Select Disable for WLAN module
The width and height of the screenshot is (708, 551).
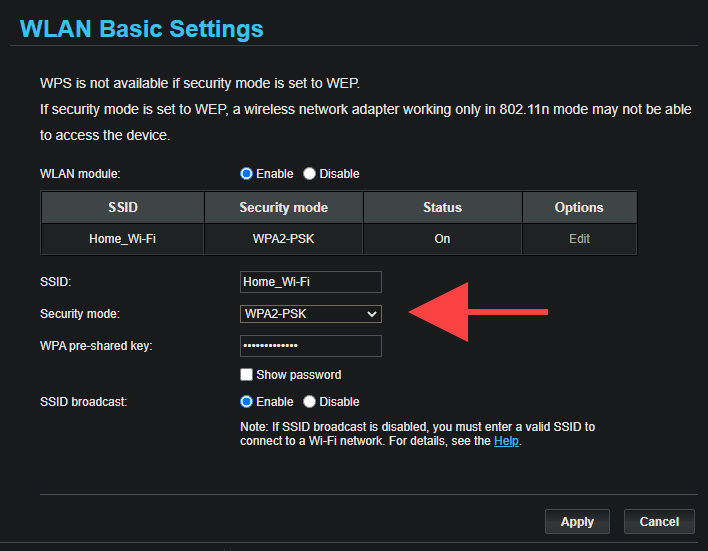pos(309,174)
